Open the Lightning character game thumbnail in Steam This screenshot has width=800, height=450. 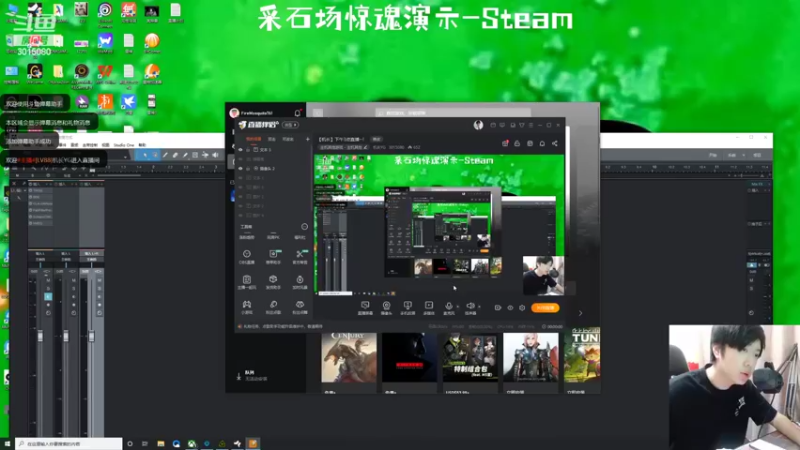[531, 358]
